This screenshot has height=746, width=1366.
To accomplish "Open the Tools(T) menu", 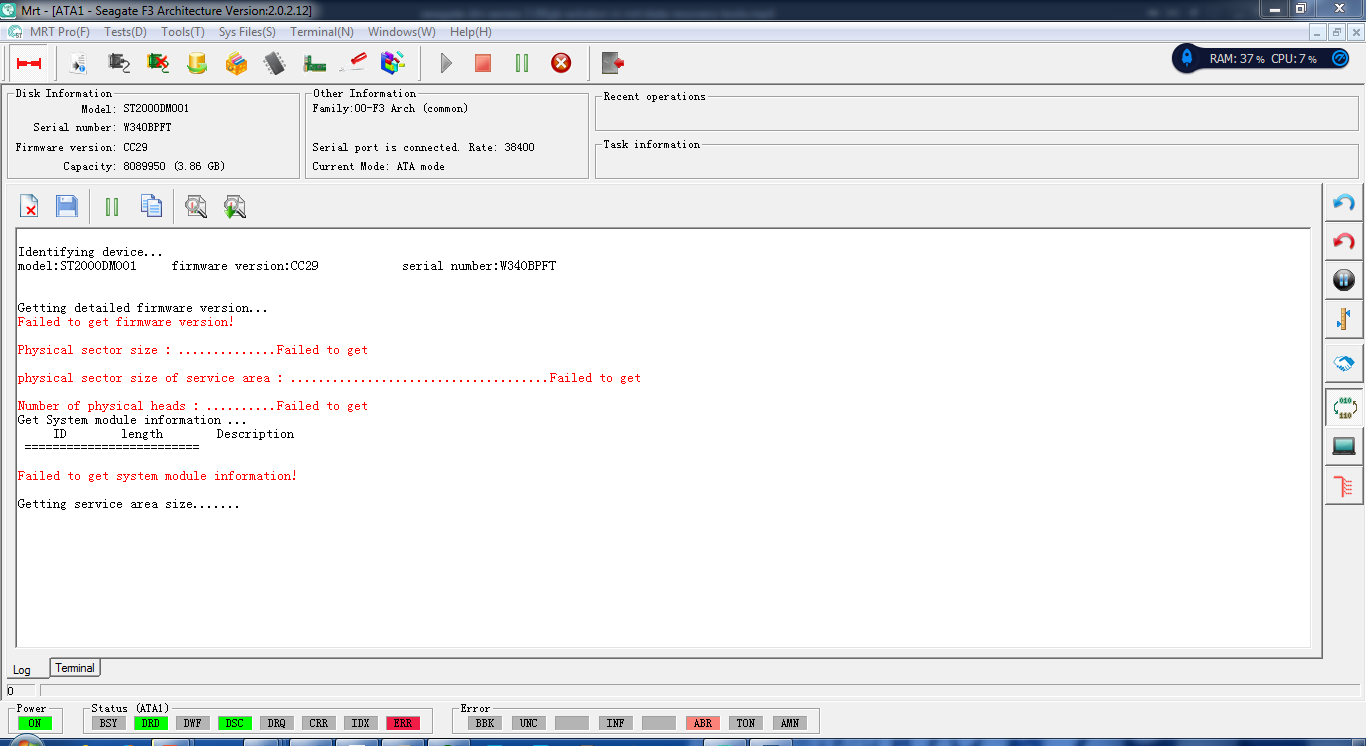I will 183,32.
